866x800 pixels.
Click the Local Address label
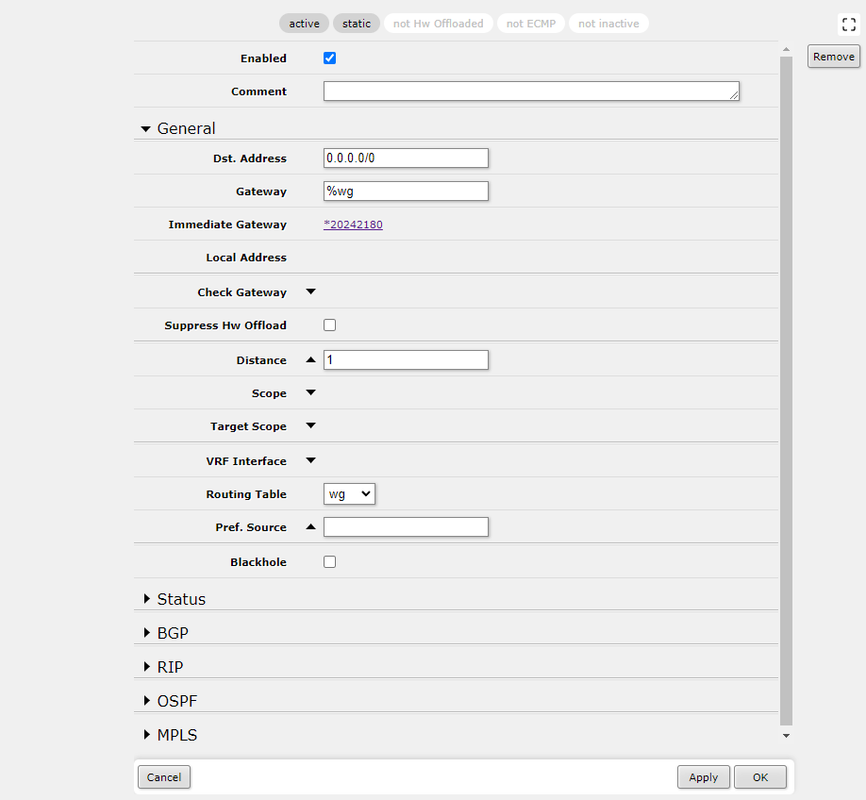click(x=246, y=257)
